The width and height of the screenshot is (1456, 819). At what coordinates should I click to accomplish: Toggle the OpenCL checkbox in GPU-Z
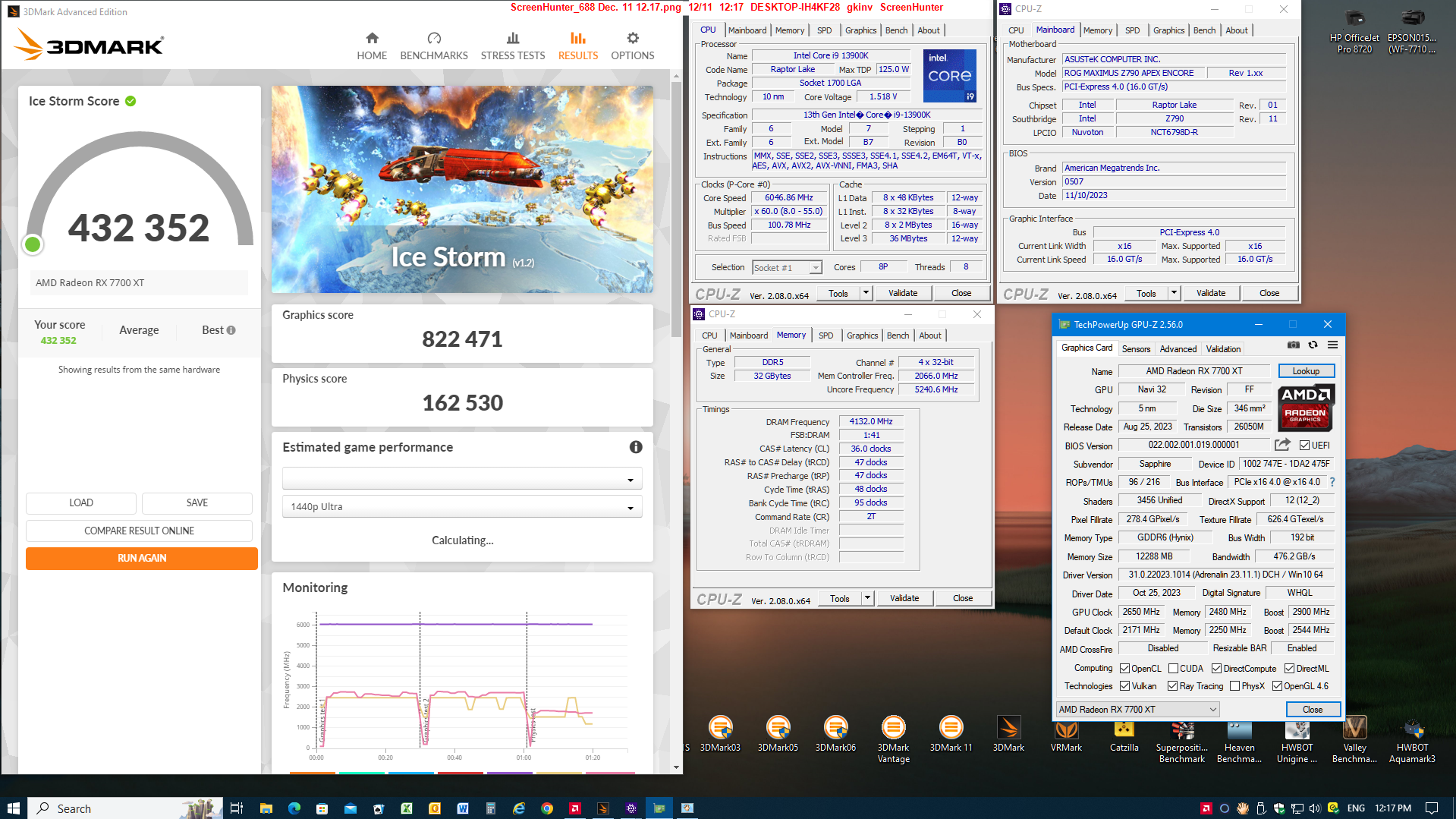1125,669
